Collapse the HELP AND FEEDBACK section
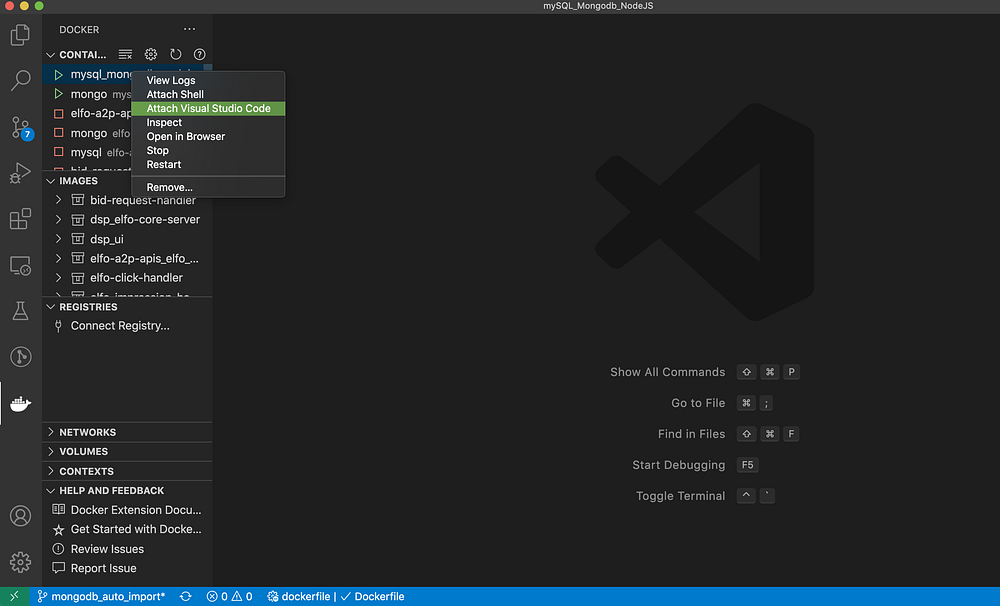The height and width of the screenshot is (606, 1000). [x=50, y=491]
